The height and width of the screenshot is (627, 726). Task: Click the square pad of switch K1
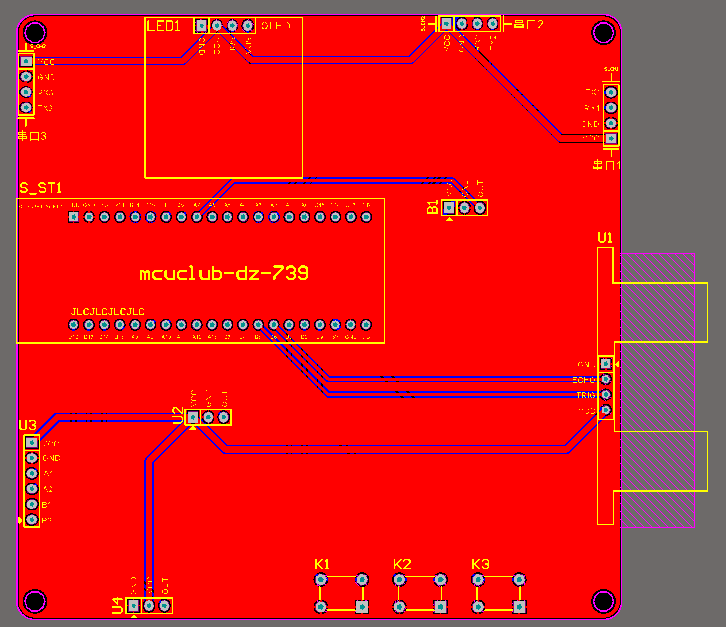362,606
